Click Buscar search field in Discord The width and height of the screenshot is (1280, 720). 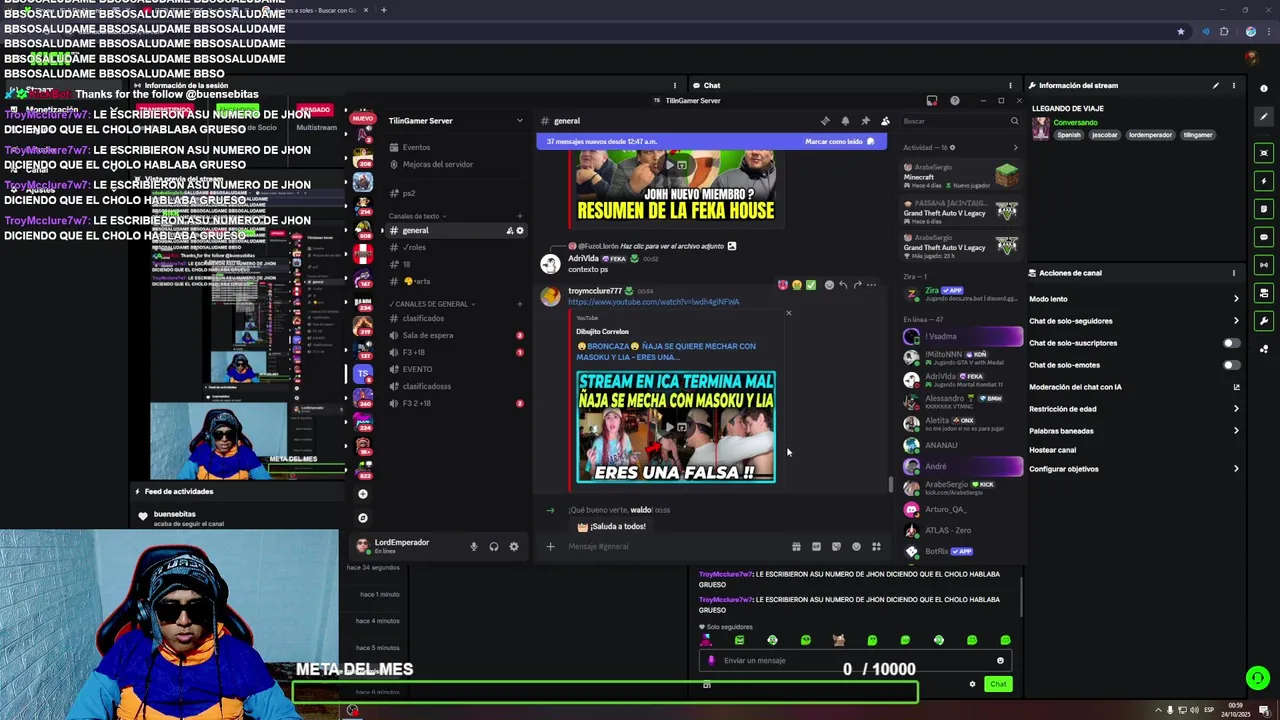pyautogui.click(x=960, y=121)
